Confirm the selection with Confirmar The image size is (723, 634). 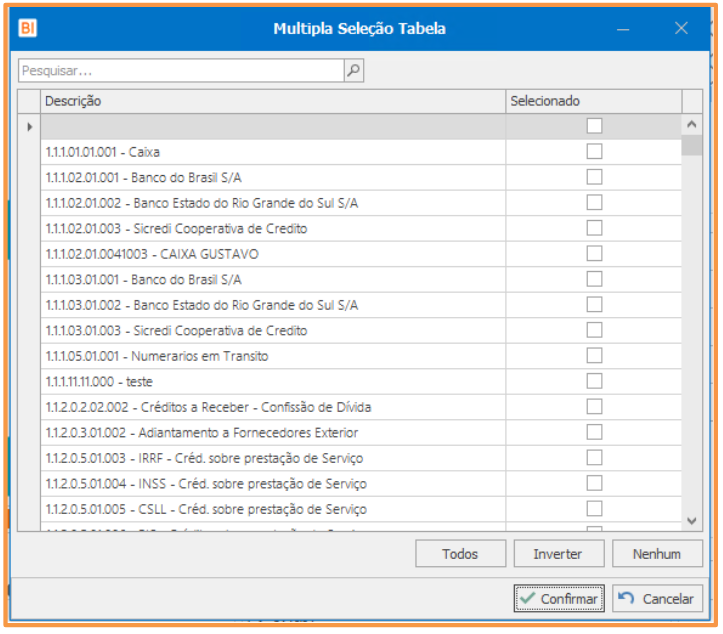pyautogui.click(x=559, y=598)
